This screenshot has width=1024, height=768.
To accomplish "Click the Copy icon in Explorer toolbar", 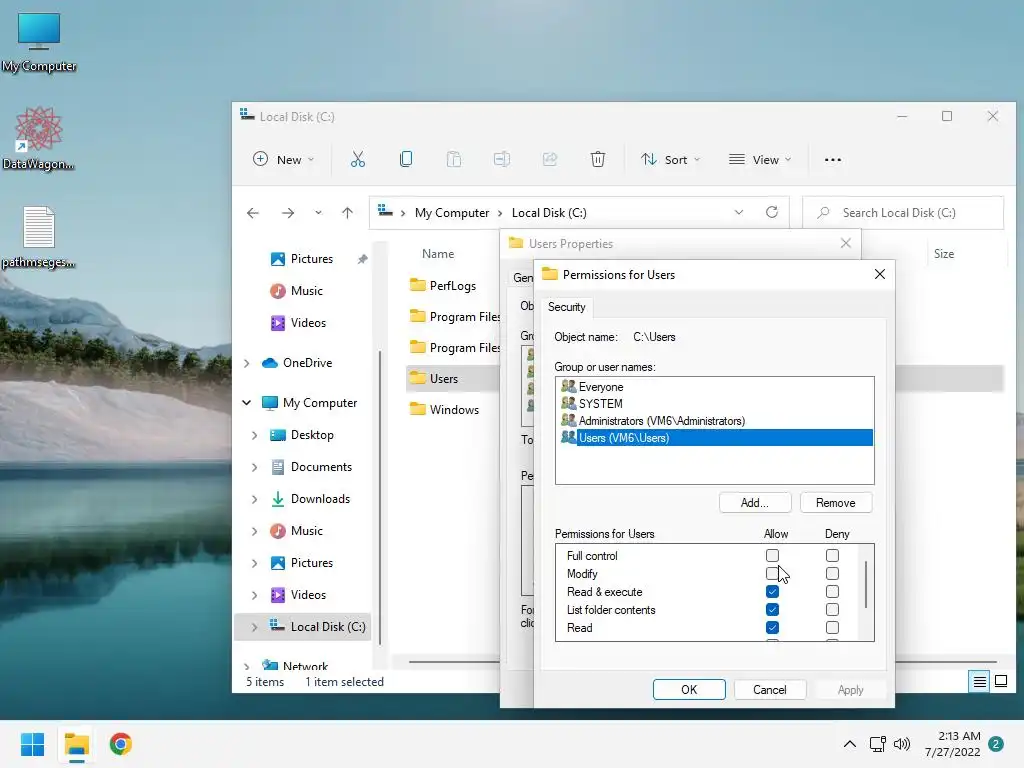I will 406,159.
